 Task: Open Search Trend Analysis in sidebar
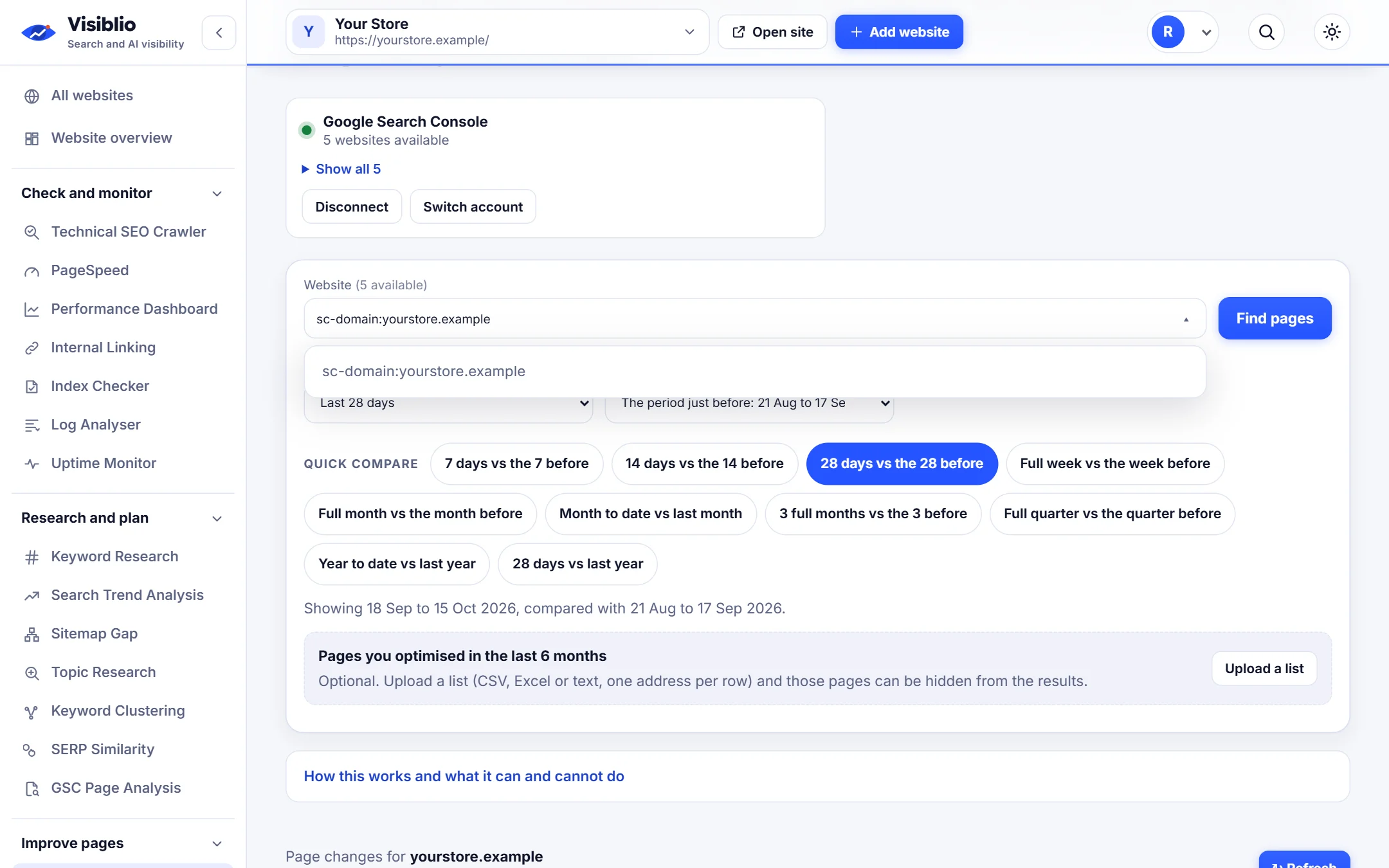click(127, 595)
